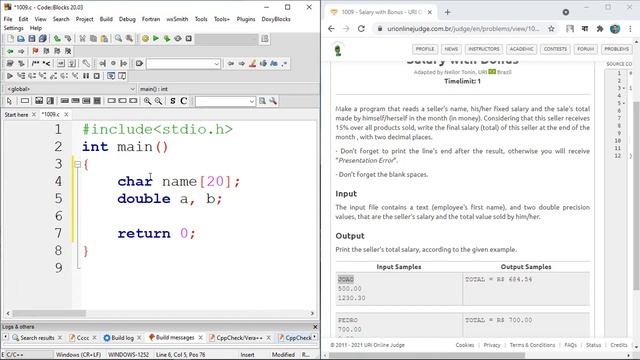Image resolution: width=640 pixels, height=360 pixels.
Task: Open the Terms & Conditions footer link
Action: point(532,345)
